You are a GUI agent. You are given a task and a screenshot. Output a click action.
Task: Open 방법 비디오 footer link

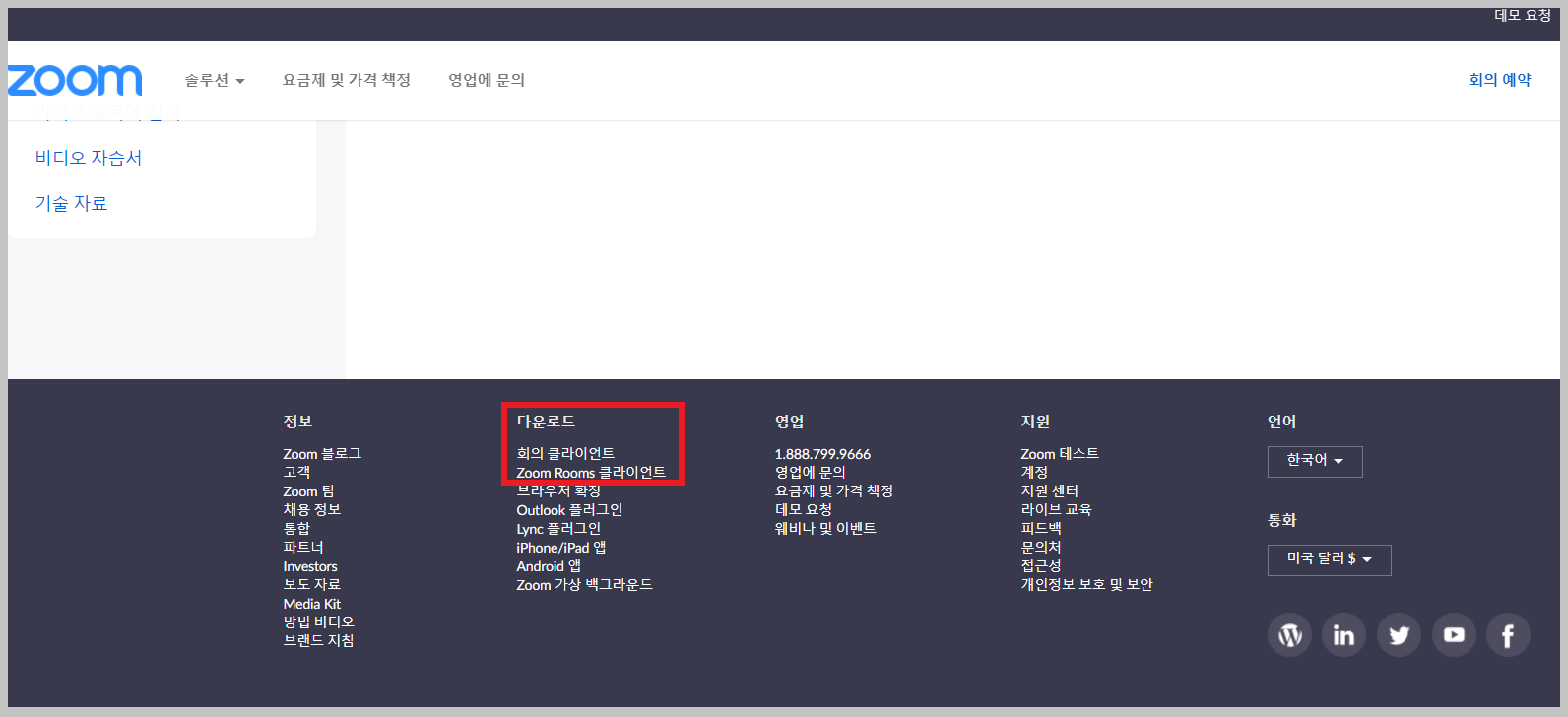(319, 622)
